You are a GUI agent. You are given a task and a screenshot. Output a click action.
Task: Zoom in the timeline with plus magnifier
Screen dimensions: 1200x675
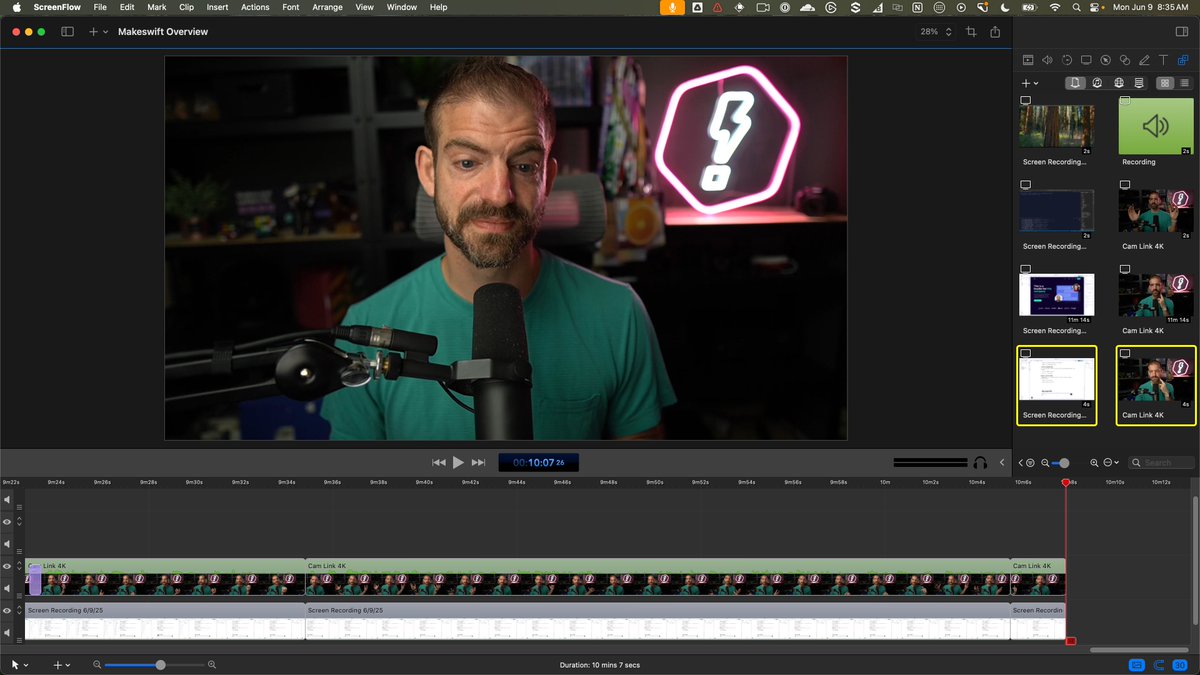tap(212, 664)
